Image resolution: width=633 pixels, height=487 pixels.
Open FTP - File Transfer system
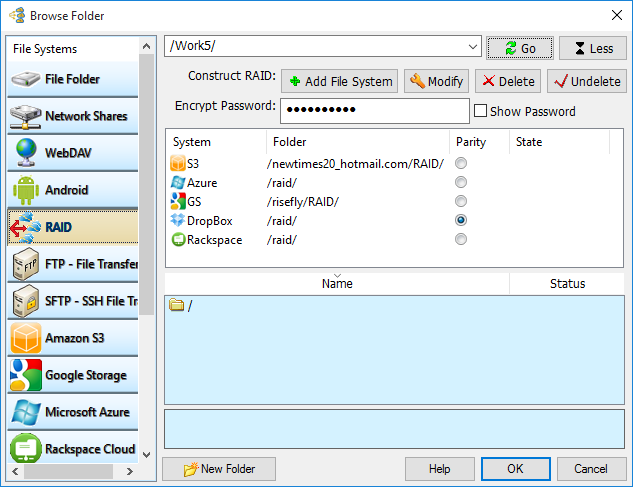click(x=73, y=264)
